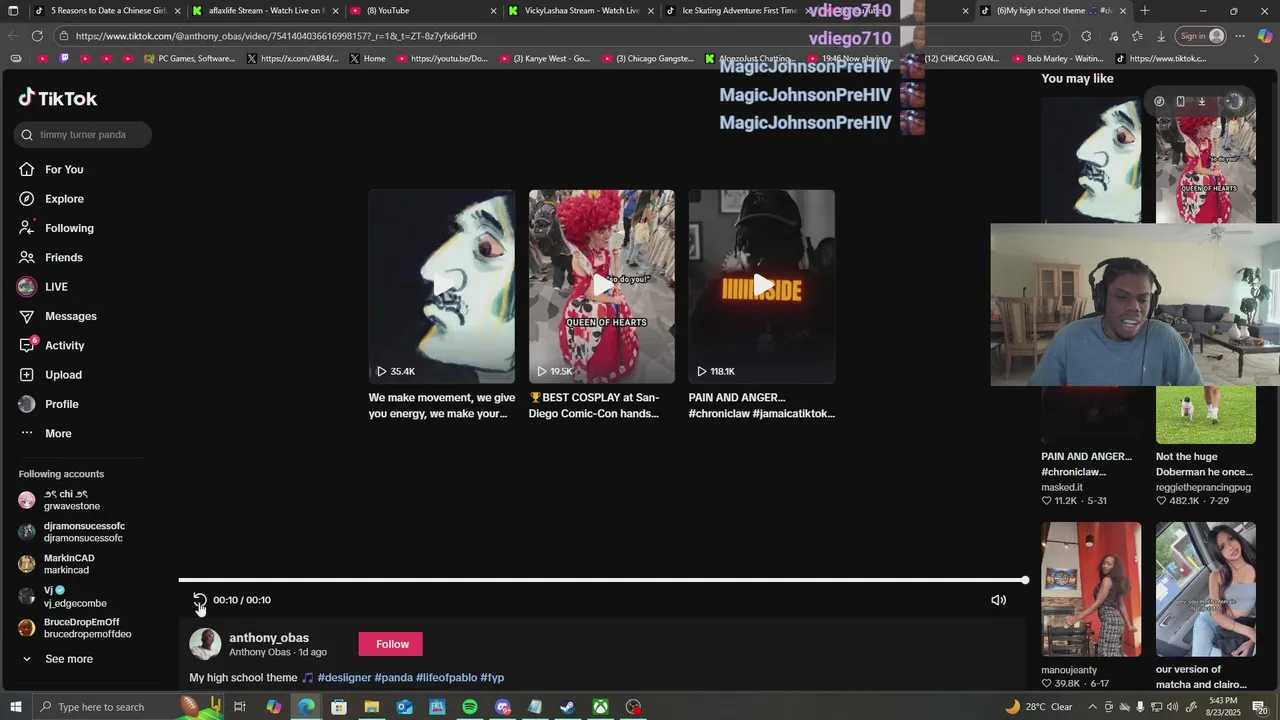Viewport: 1280px width, 720px height.
Task: Click the Sign in profile button
Action: [x=1201, y=36]
